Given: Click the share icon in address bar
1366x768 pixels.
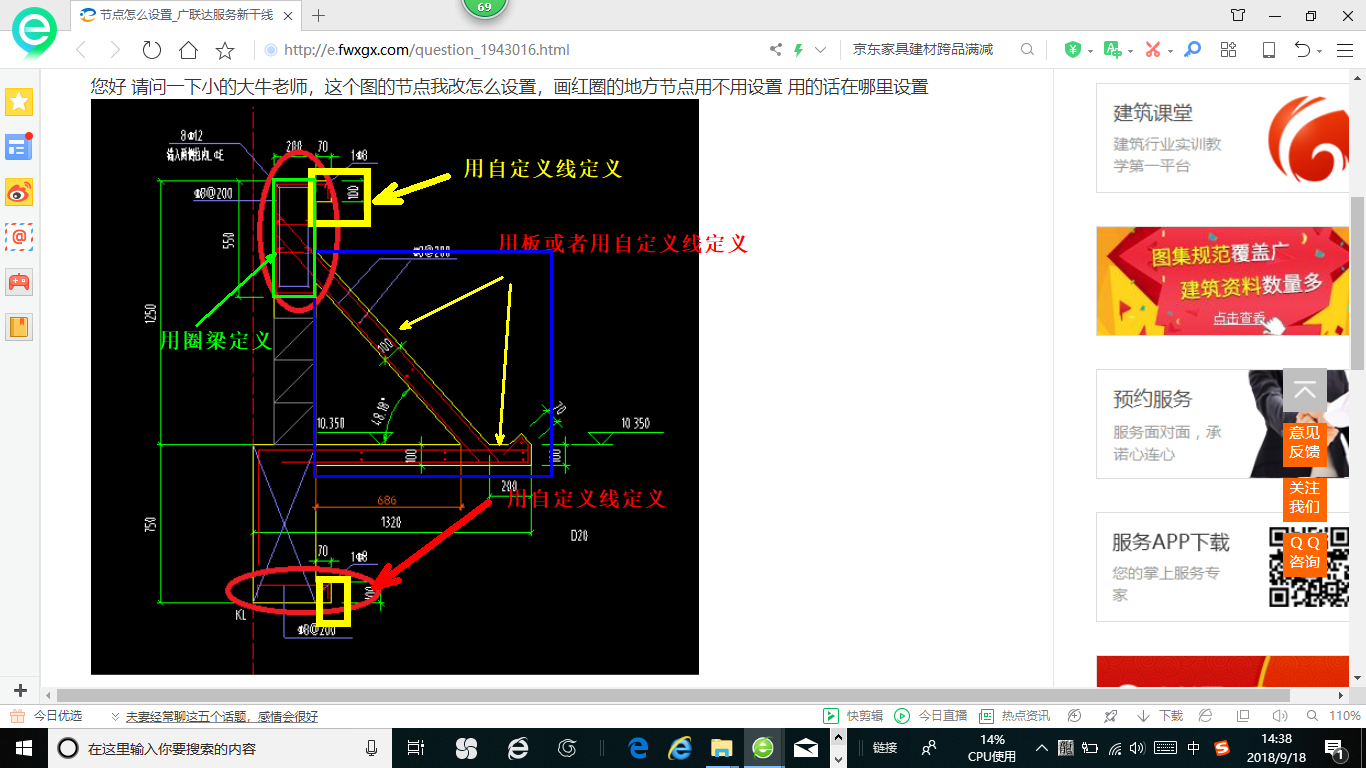Looking at the screenshot, I should coord(776,50).
